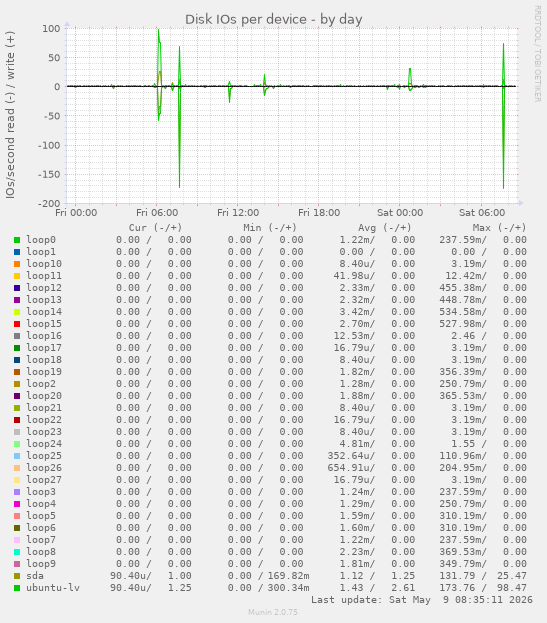Click the 'loop16' legend label

pyautogui.click(x=44, y=336)
